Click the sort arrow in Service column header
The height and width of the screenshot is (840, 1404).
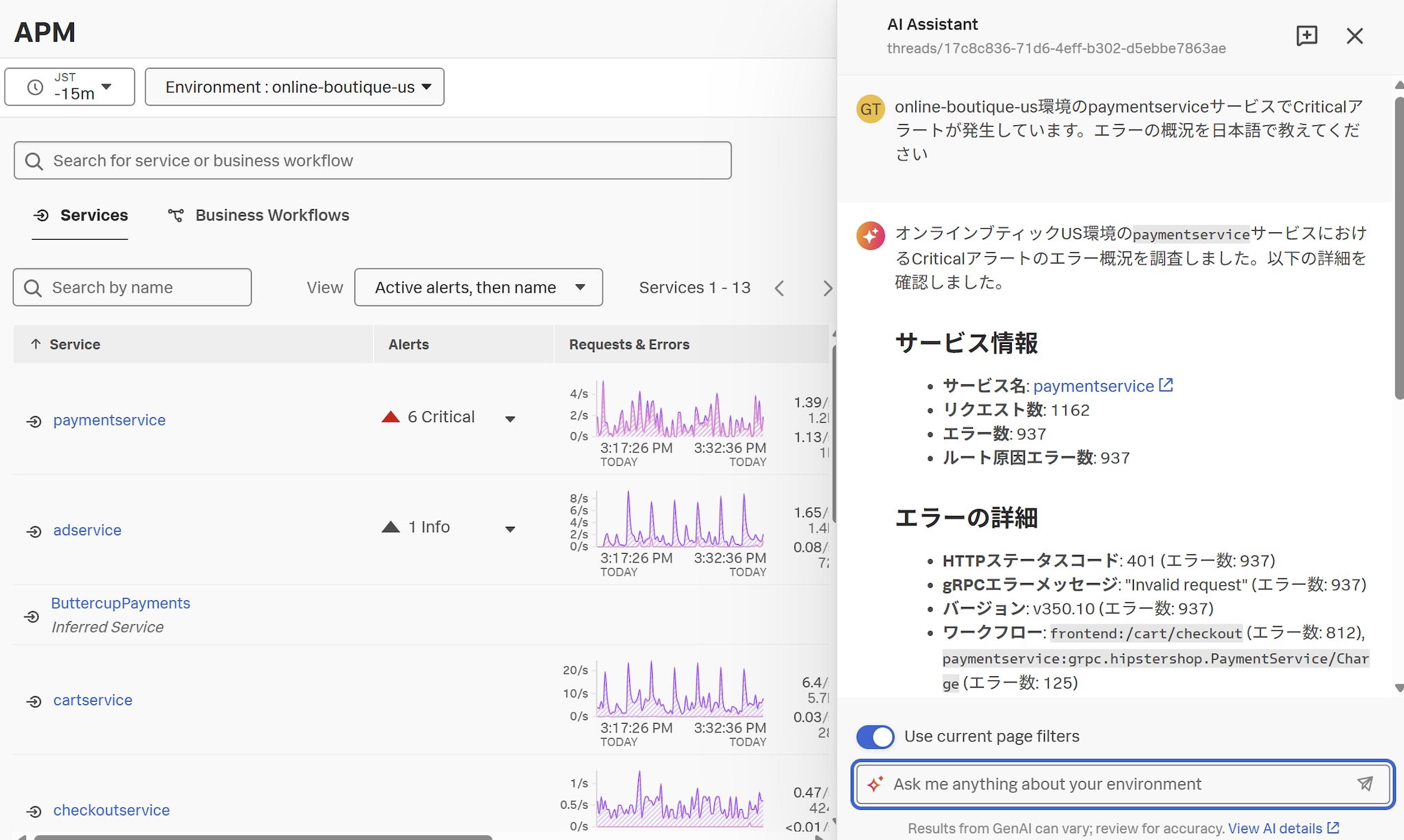pos(36,344)
